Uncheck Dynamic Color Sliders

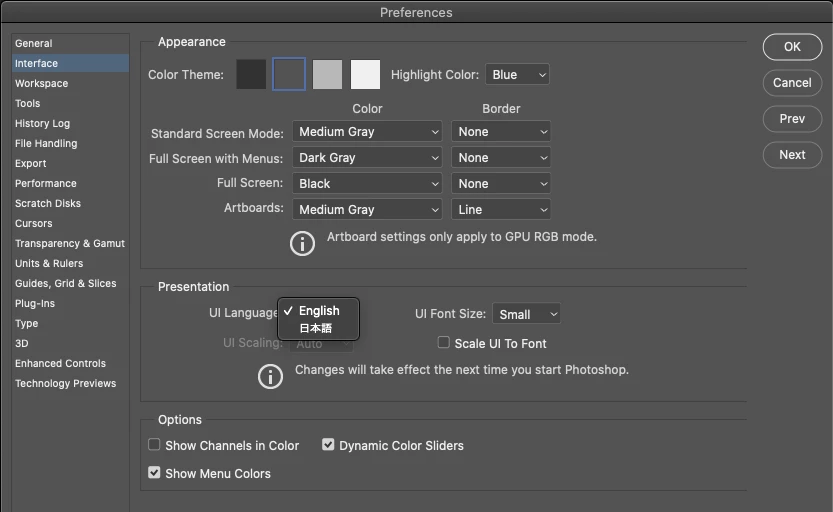328,445
